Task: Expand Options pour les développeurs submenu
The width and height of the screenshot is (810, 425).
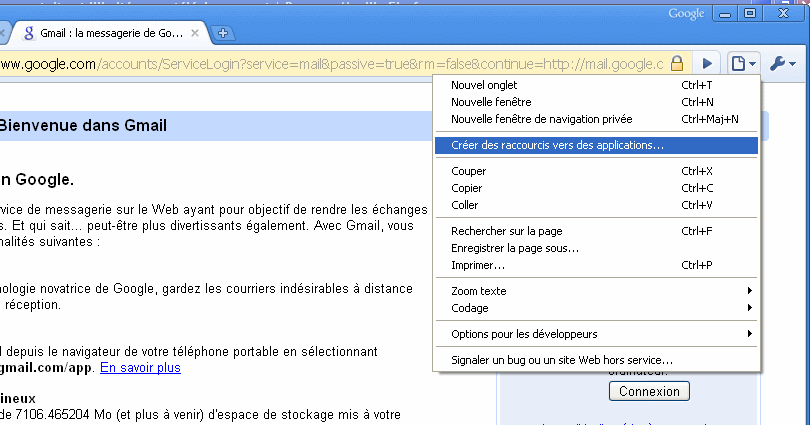Action: pyautogui.click(x=597, y=334)
